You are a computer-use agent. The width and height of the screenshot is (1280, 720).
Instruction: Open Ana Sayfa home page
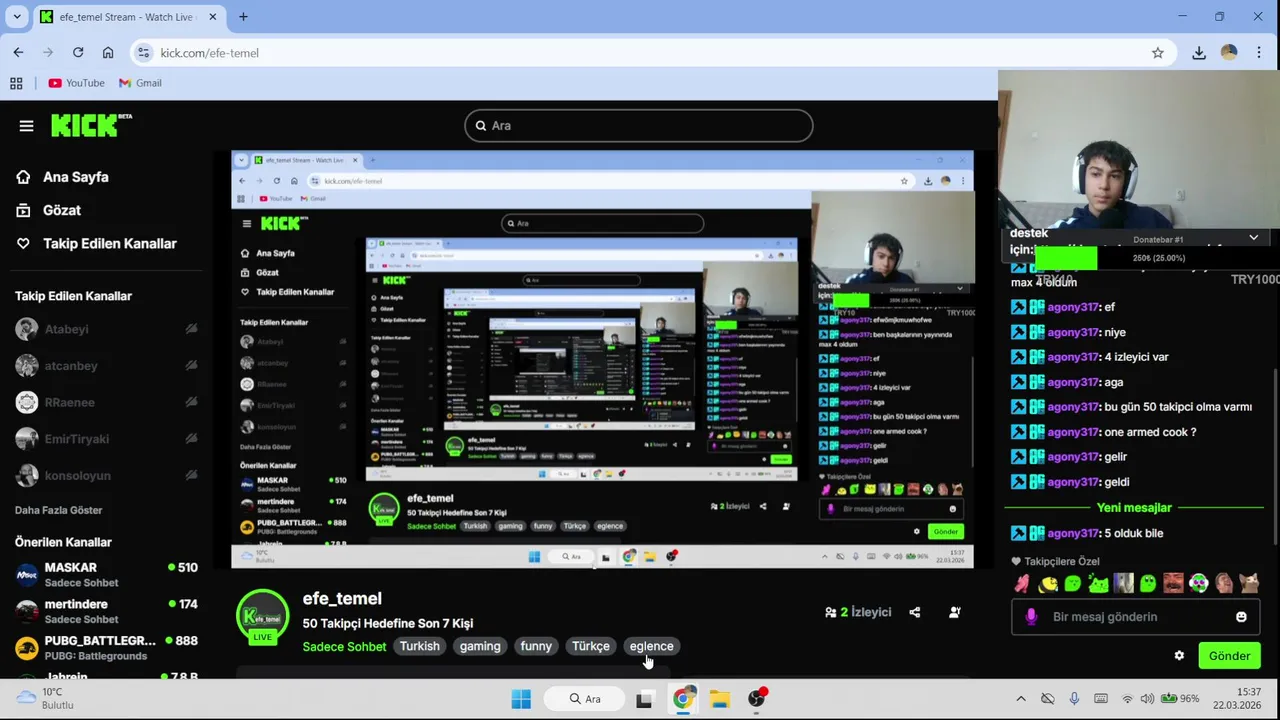pyautogui.click(x=62, y=177)
